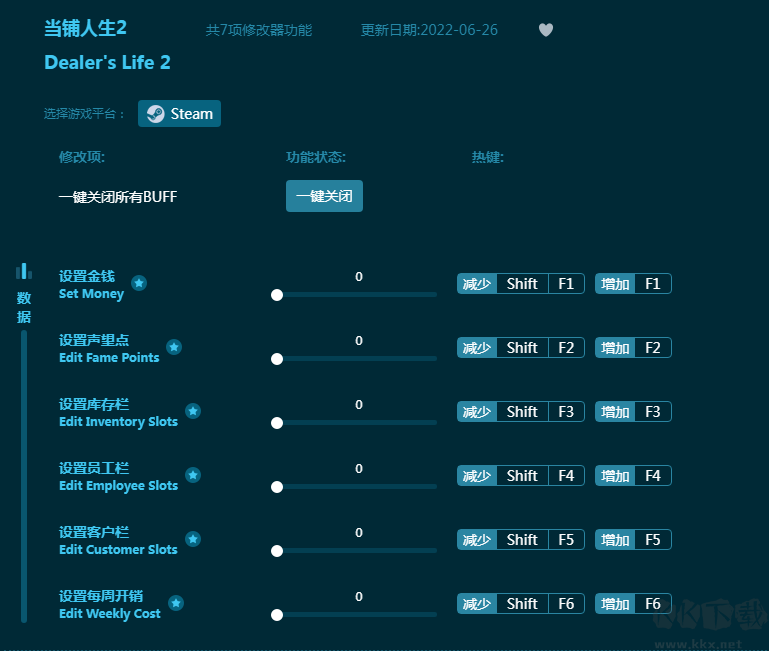Viewport: 769px width, 651px height.
Task: Click the star next to Edit Inventory Slots
Action: pos(193,411)
